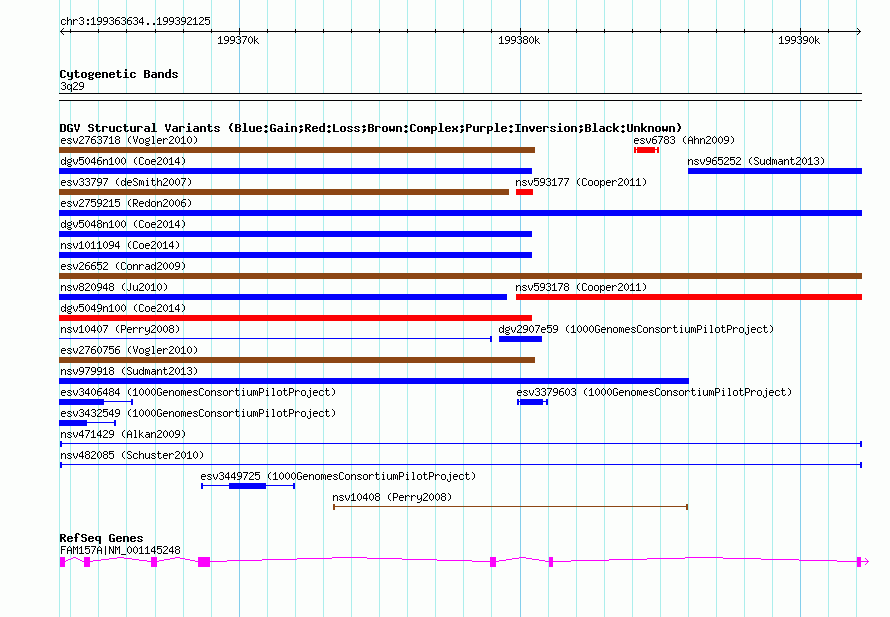
Task: Click dgv5048n100 (Coe2014) label
Action: pos(123,224)
